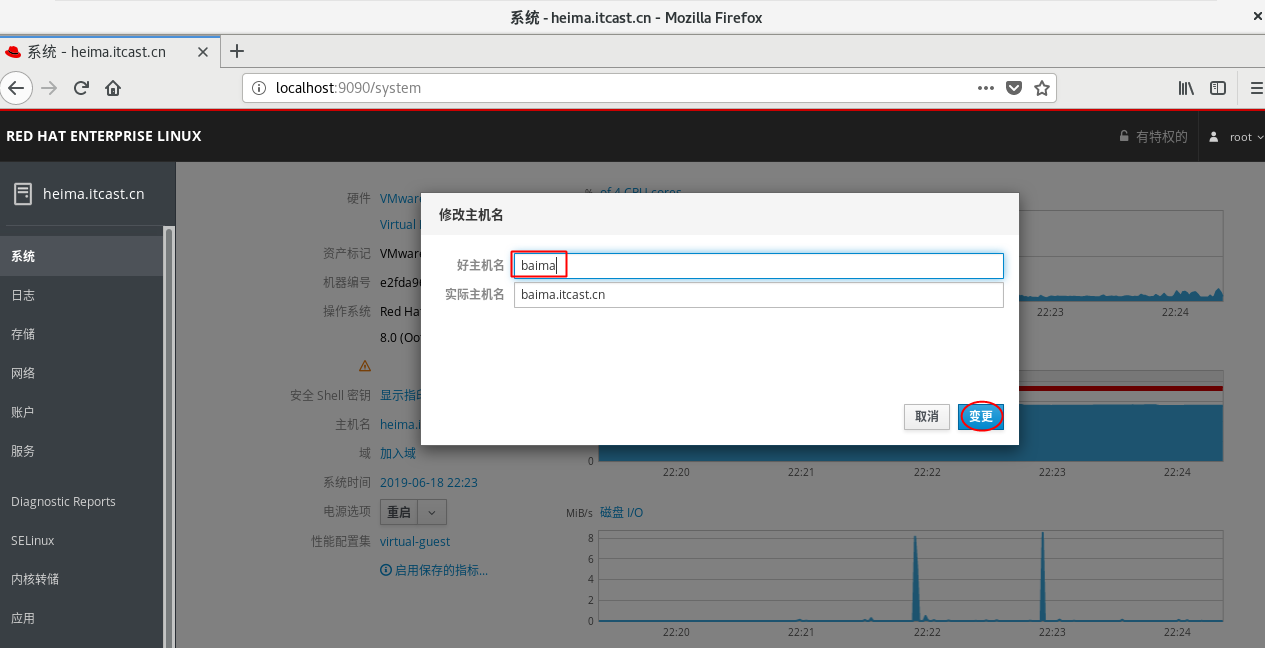Open the page actions three-dot menu
The image size is (1265, 648).
coord(986,88)
